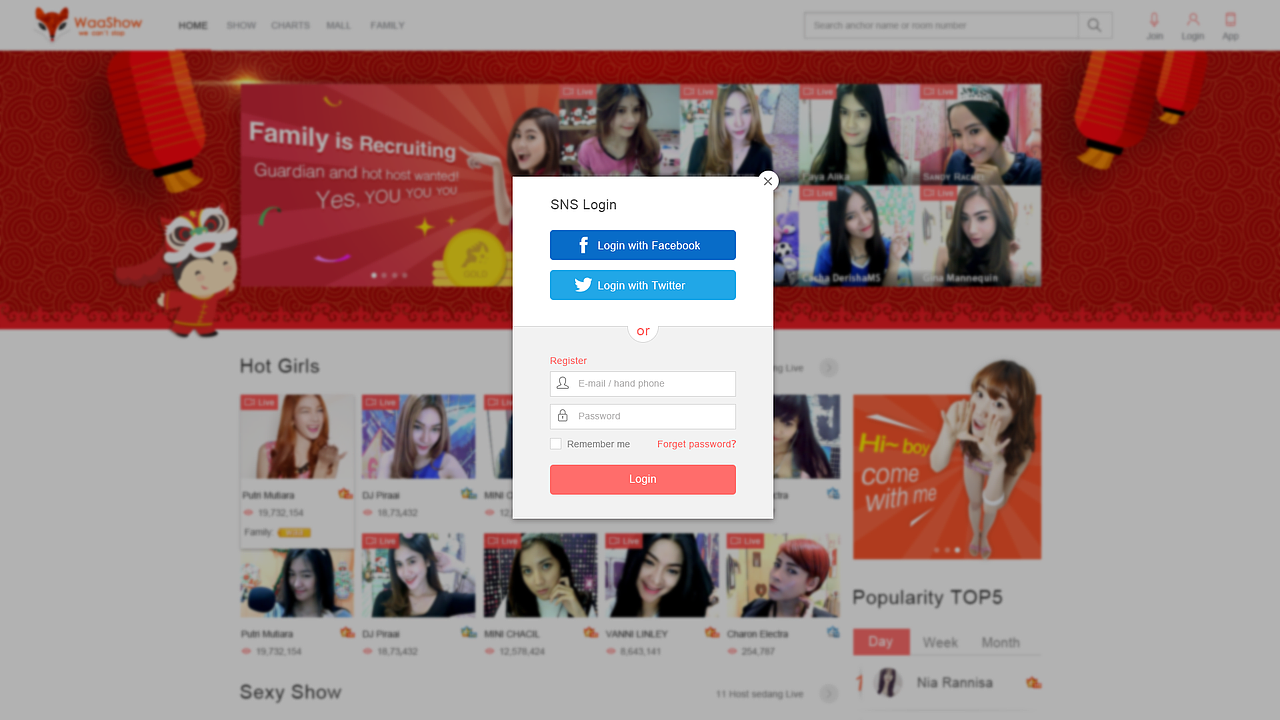The height and width of the screenshot is (720, 1280).
Task: Open VANNI LINLEY's live thumbnail
Action: click(x=662, y=575)
